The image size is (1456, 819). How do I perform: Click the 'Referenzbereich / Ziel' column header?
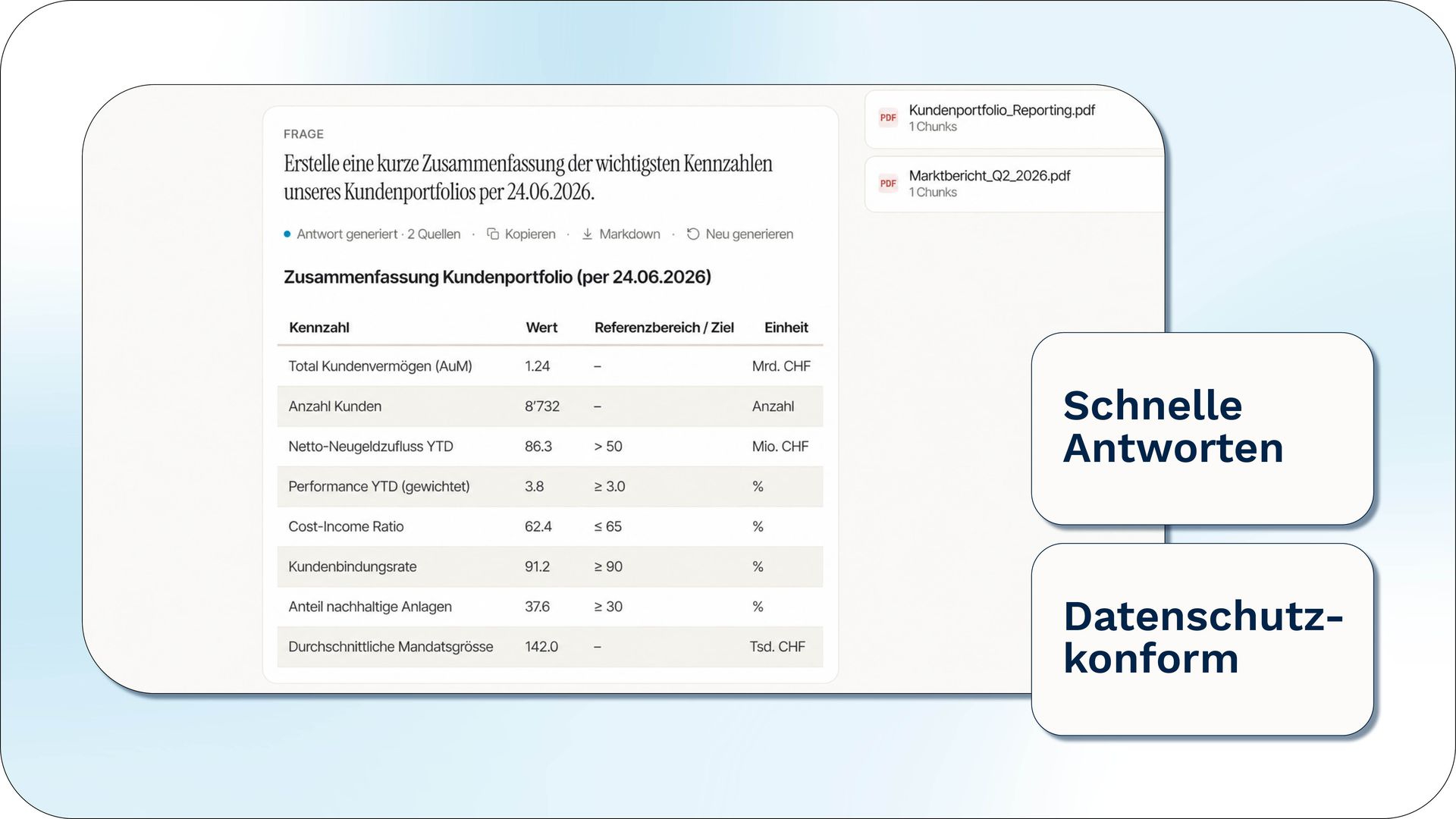tap(664, 328)
